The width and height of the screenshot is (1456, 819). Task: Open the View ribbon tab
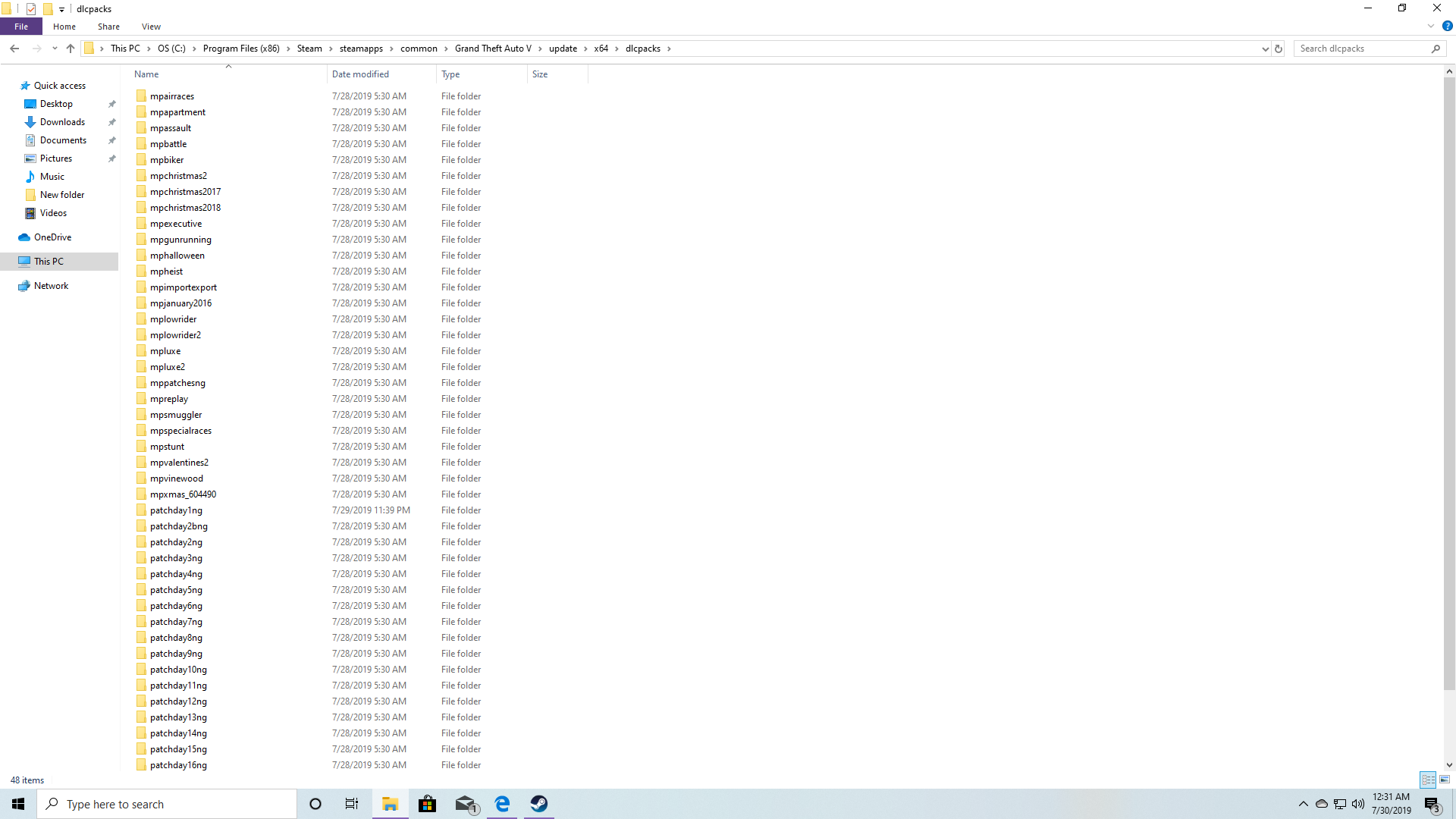point(151,27)
